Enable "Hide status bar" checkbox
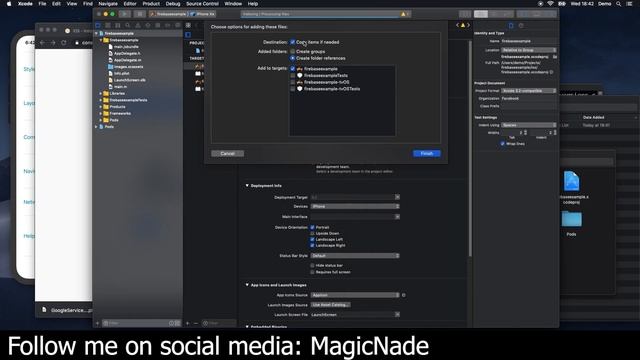This screenshot has width=640, height=360. [312, 266]
